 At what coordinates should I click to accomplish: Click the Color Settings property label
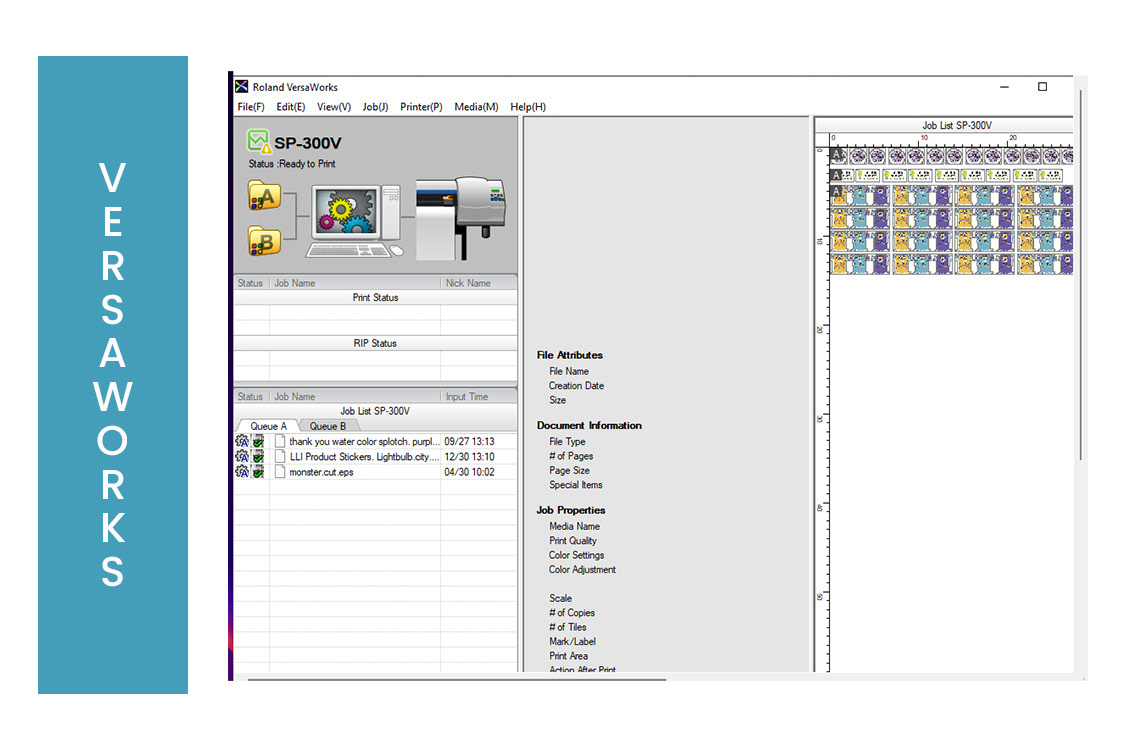click(x=576, y=555)
